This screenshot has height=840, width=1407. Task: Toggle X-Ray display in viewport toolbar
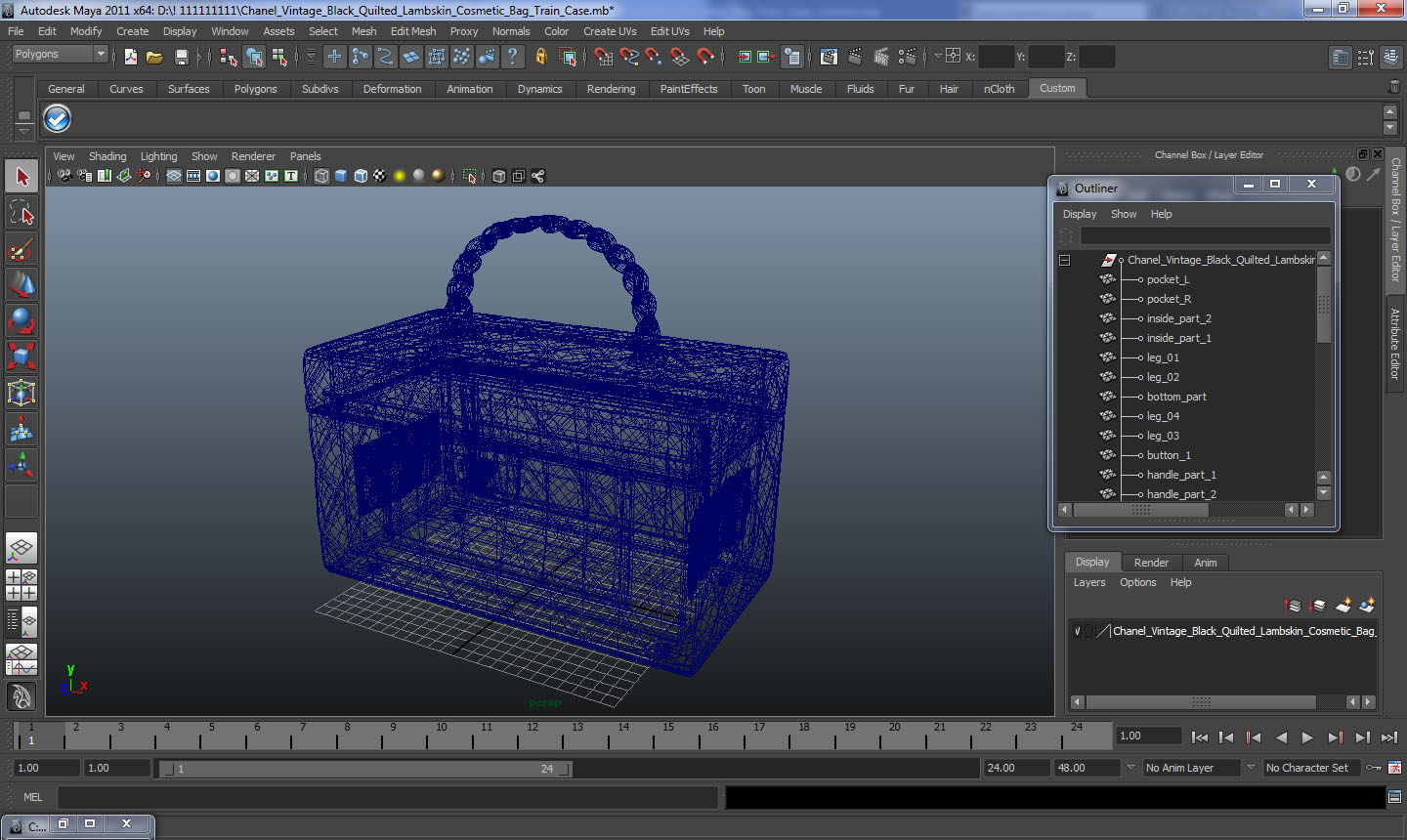pos(499,176)
